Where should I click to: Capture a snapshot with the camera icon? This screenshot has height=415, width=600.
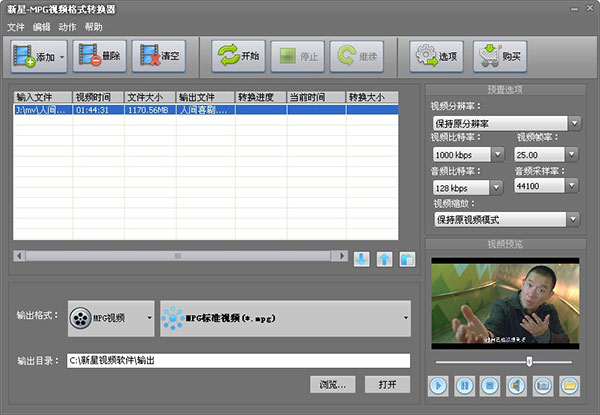pyautogui.click(x=542, y=384)
